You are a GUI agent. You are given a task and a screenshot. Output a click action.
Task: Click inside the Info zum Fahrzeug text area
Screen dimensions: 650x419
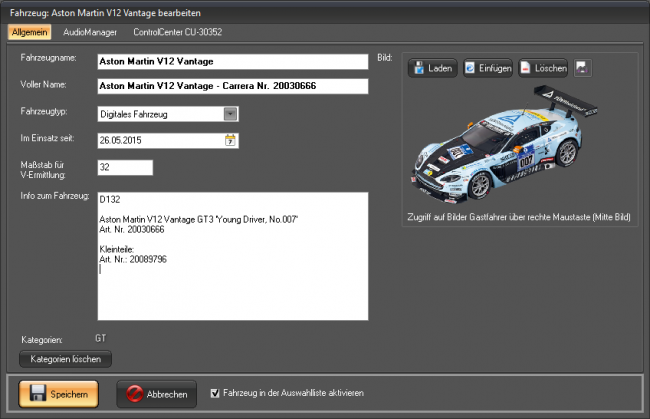pos(233,256)
